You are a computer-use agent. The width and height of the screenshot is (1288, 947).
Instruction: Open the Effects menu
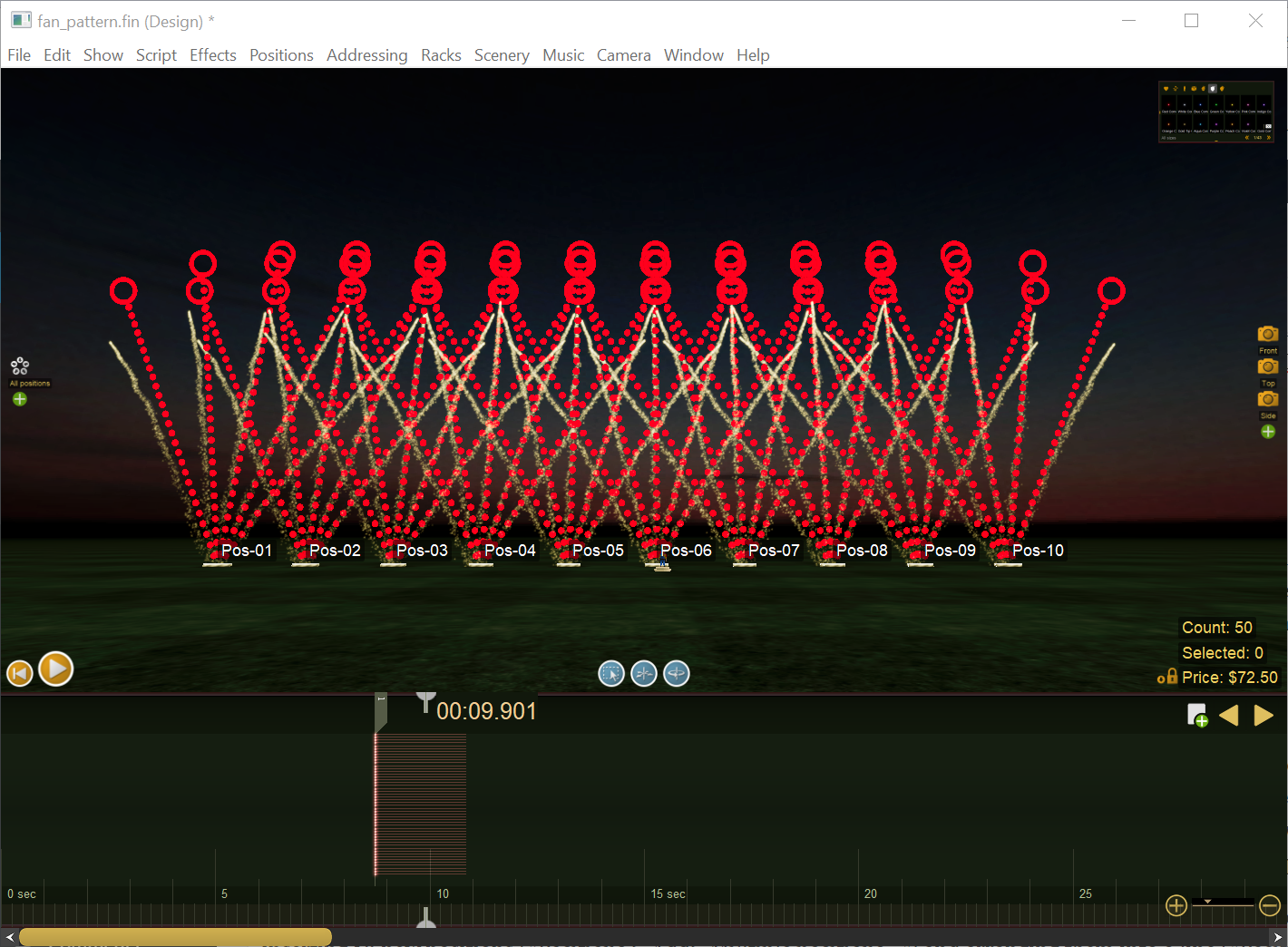213,55
